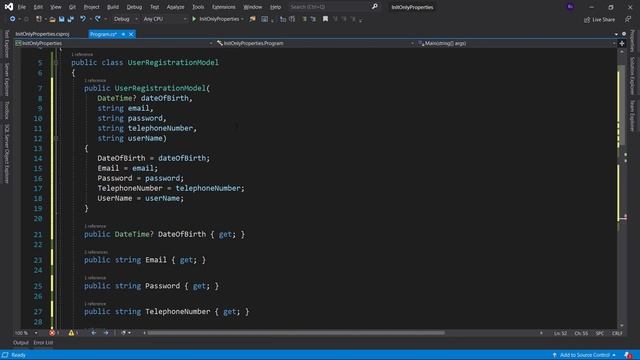Click the Save All toolbar icon
The width and height of the screenshot is (640, 360).
[71, 19]
